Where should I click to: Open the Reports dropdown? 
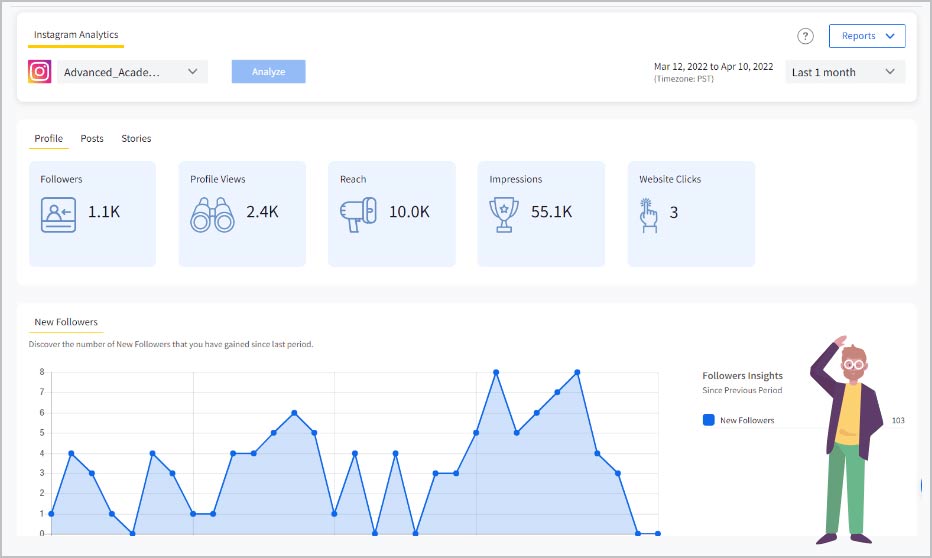click(866, 36)
